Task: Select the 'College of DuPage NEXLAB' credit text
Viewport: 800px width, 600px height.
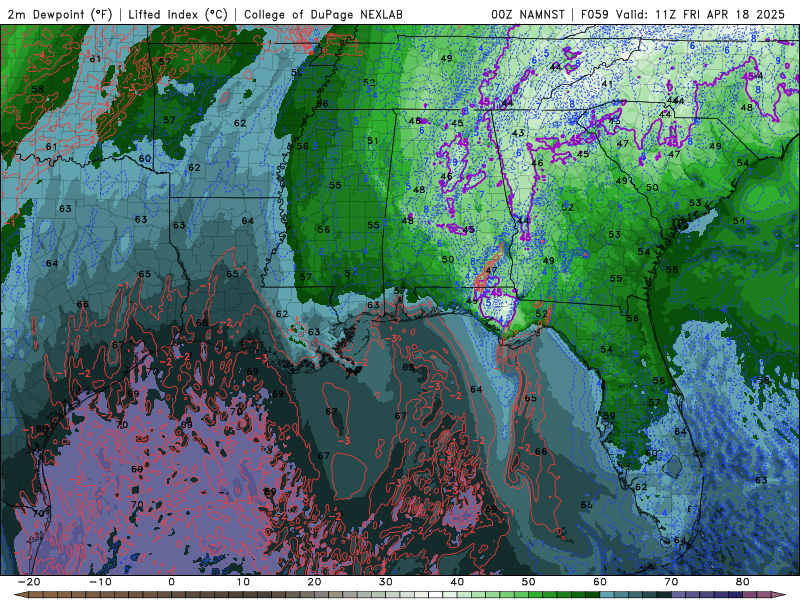Action: pyautogui.click(x=323, y=14)
